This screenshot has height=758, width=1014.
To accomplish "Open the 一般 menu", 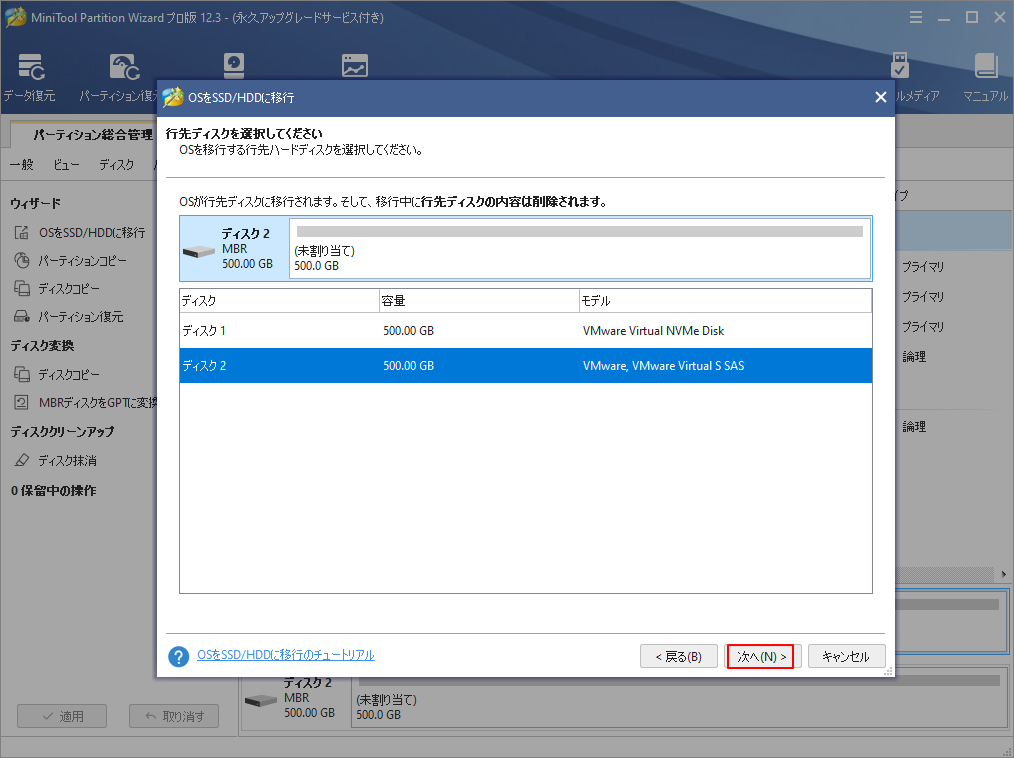I will (21, 165).
